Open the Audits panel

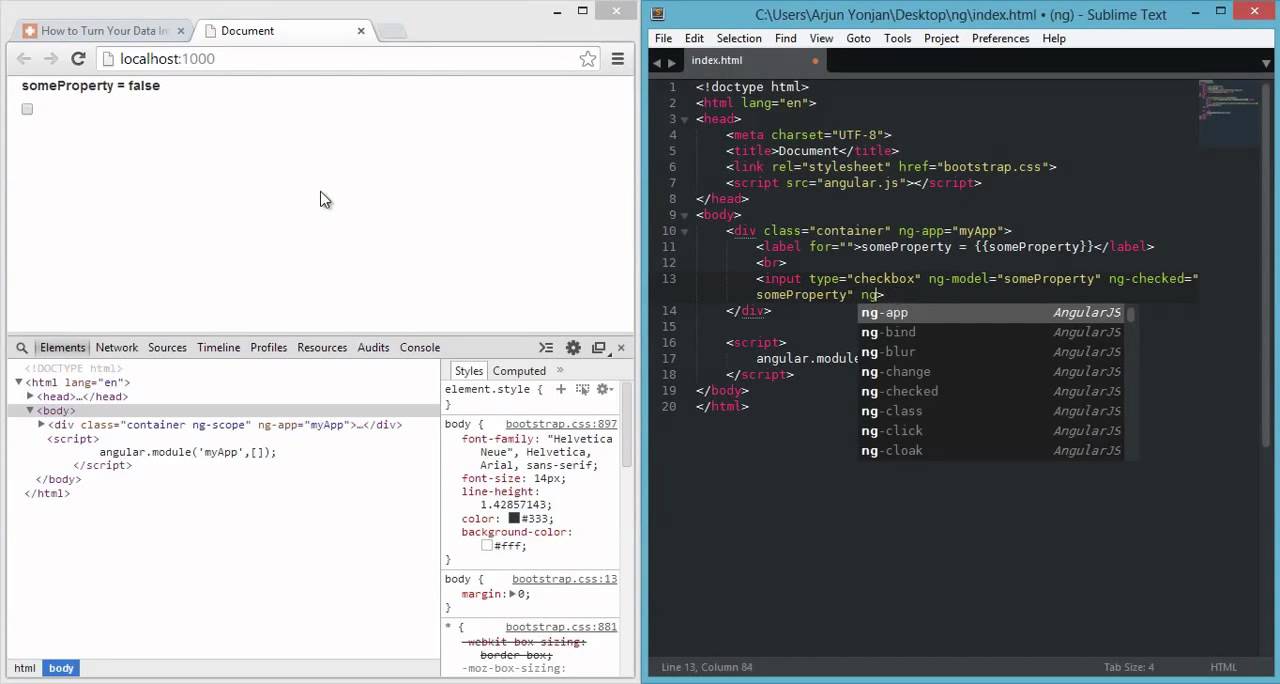click(x=373, y=348)
